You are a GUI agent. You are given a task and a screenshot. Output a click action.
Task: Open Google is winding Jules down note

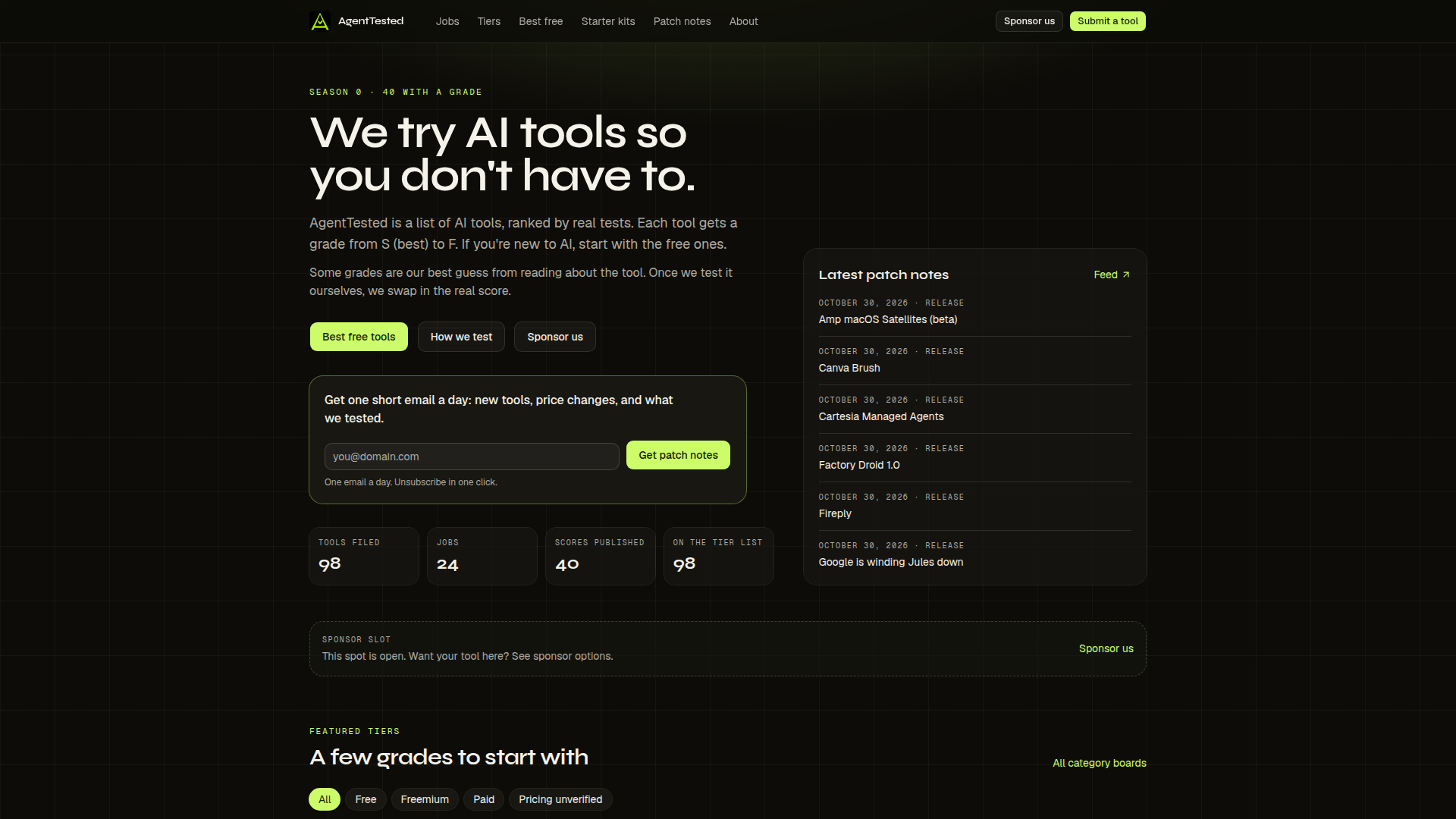pos(891,562)
